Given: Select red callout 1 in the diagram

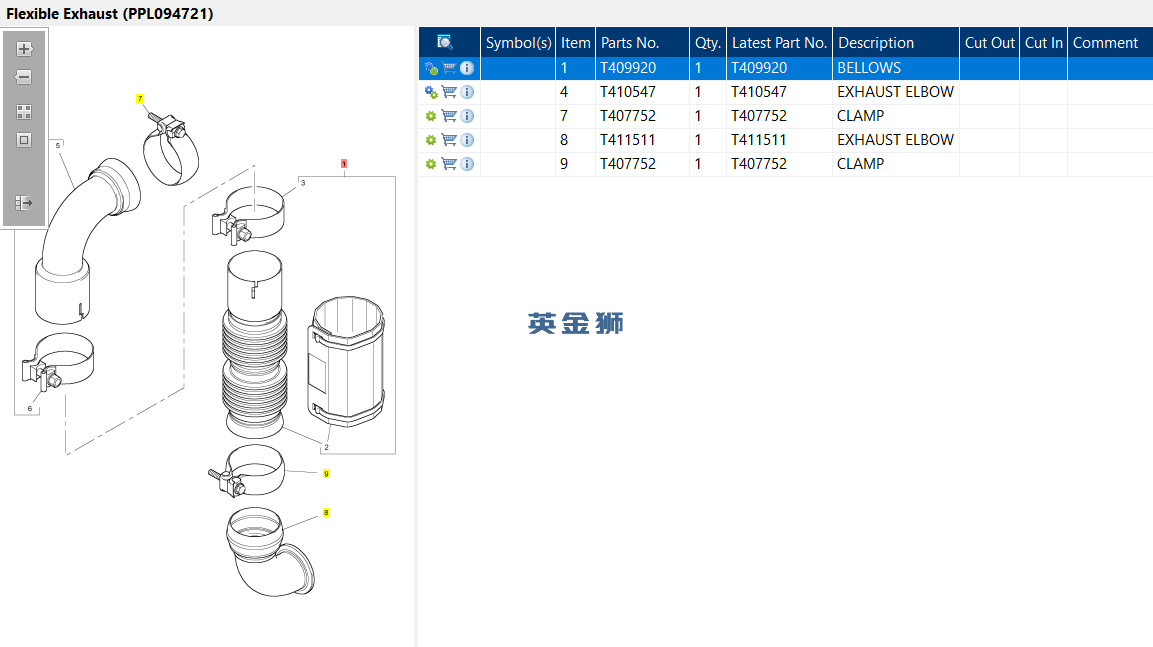Looking at the screenshot, I should 343,164.
